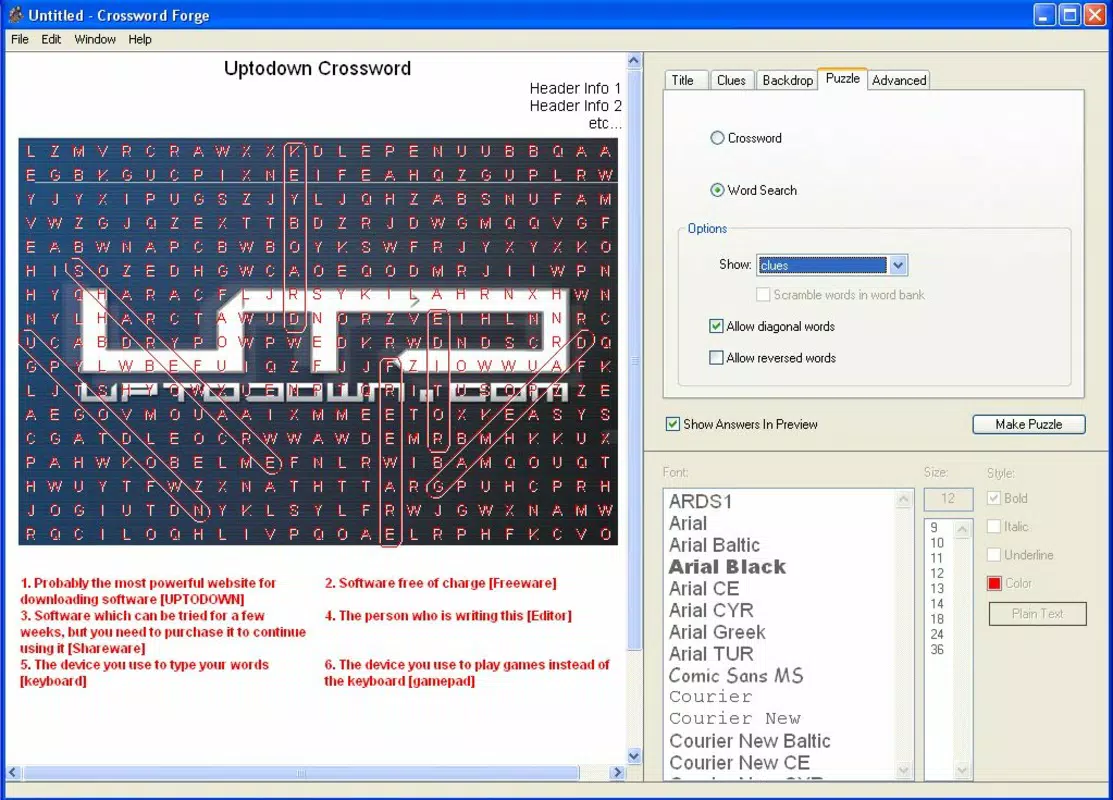Screen dimensions: 1113x800
Task: Select the Arial Baltic font
Action: (x=714, y=545)
